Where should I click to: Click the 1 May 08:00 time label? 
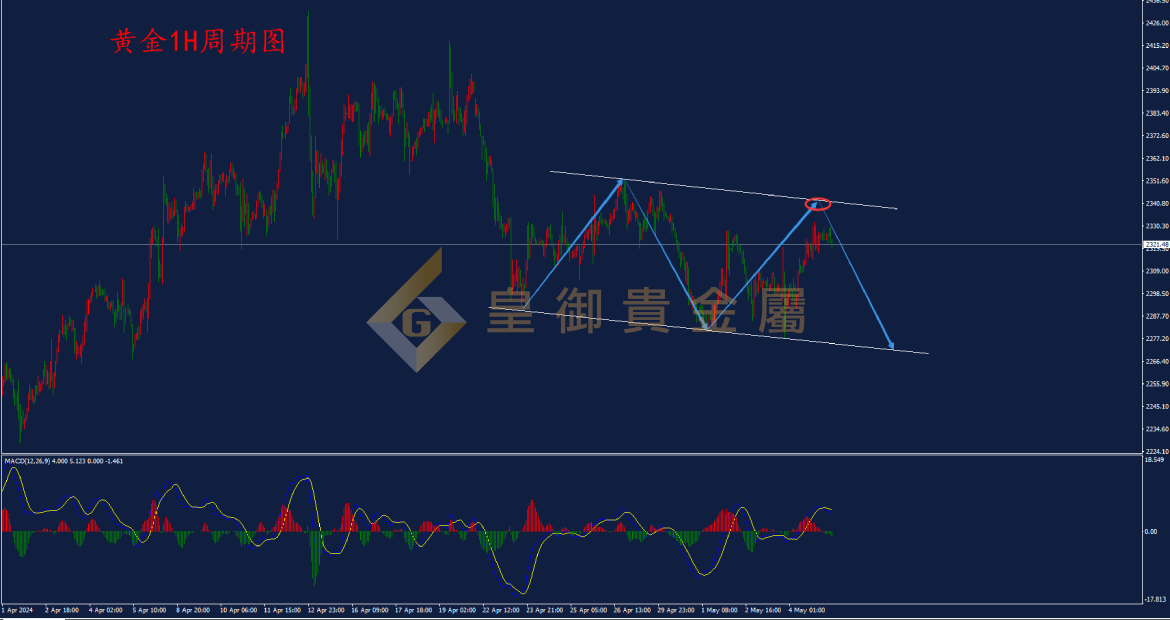721,610
